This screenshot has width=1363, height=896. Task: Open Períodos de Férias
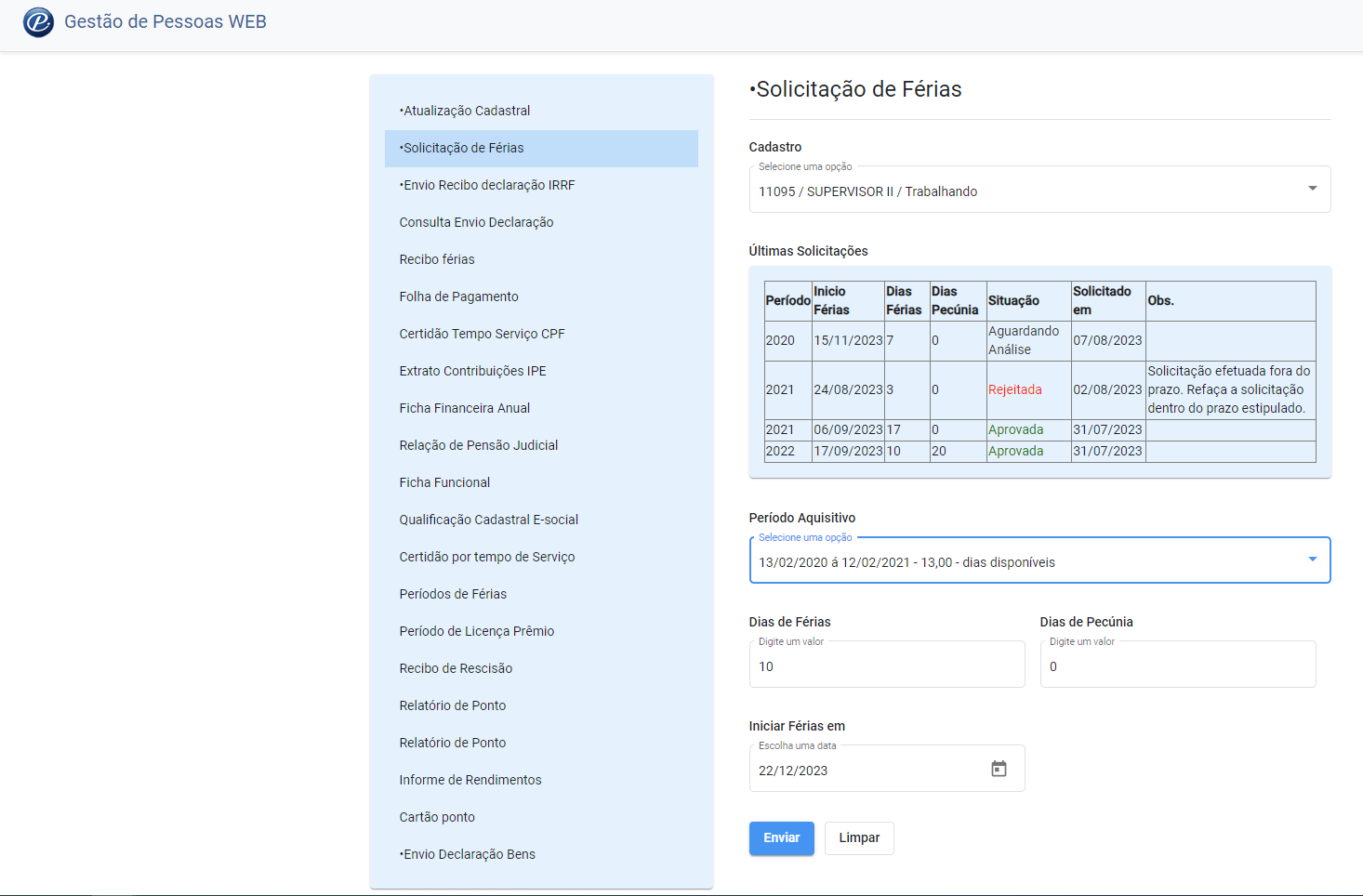[x=541, y=594]
